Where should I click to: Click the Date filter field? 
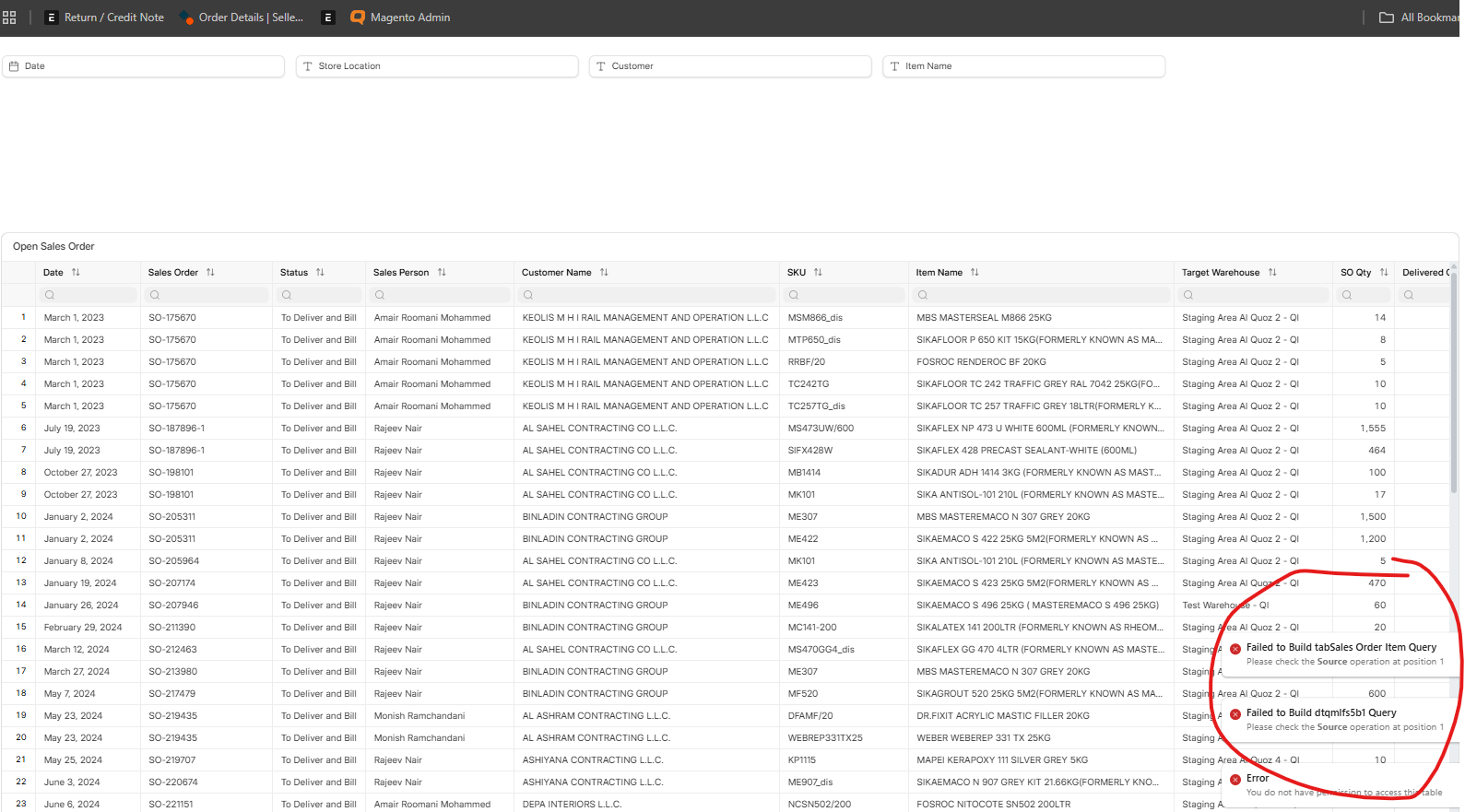point(144,66)
